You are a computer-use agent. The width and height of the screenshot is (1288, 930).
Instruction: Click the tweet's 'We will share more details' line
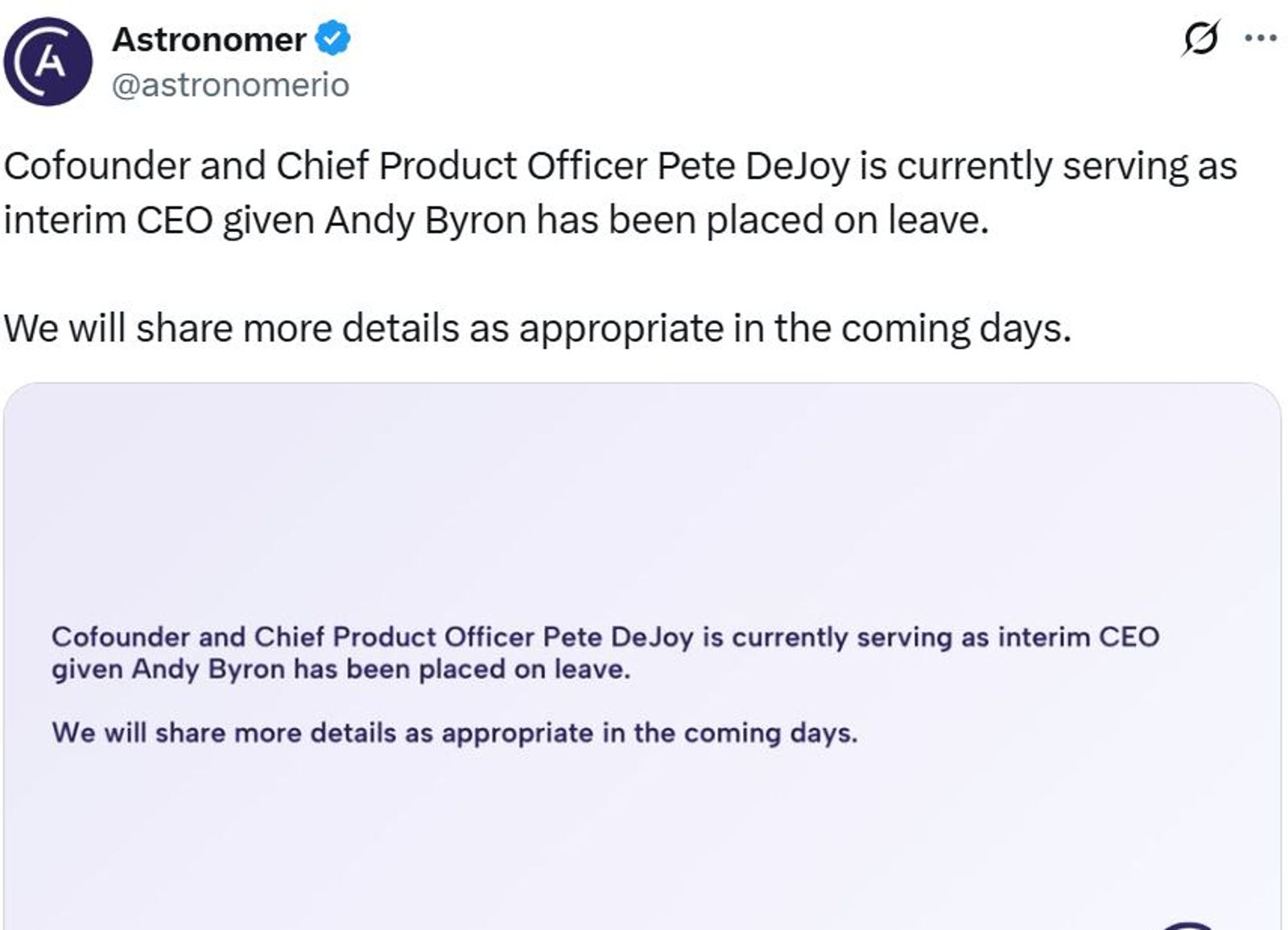[x=537, y=329]
